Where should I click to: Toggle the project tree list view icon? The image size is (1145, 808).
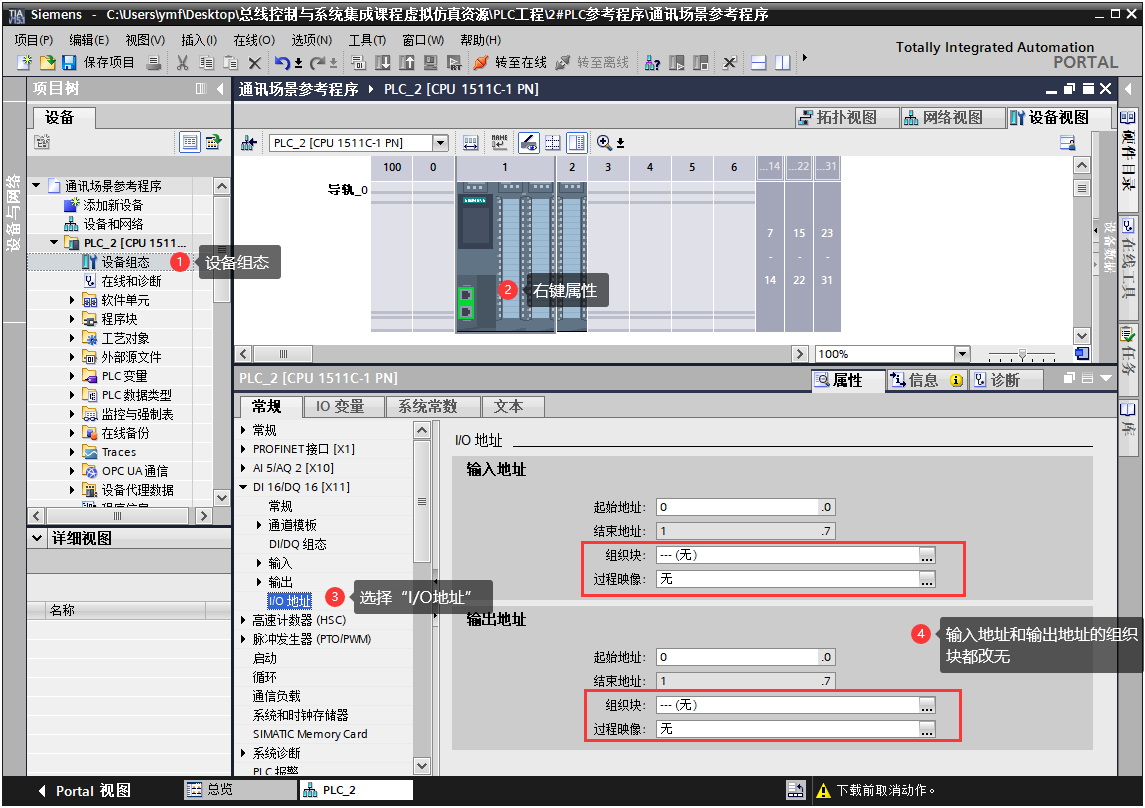coord(190,142)
